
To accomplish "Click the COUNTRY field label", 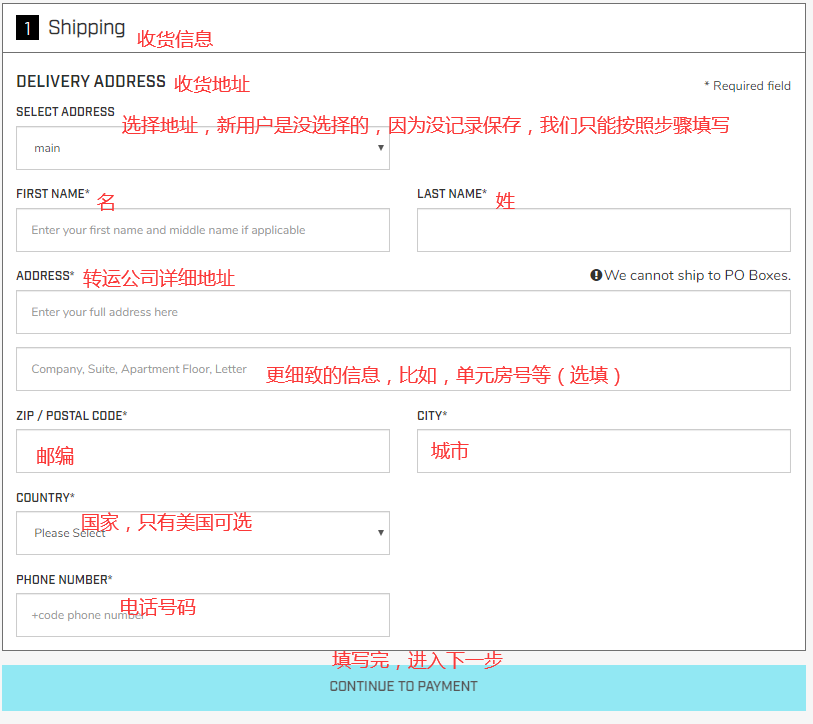I will (45, 498).
